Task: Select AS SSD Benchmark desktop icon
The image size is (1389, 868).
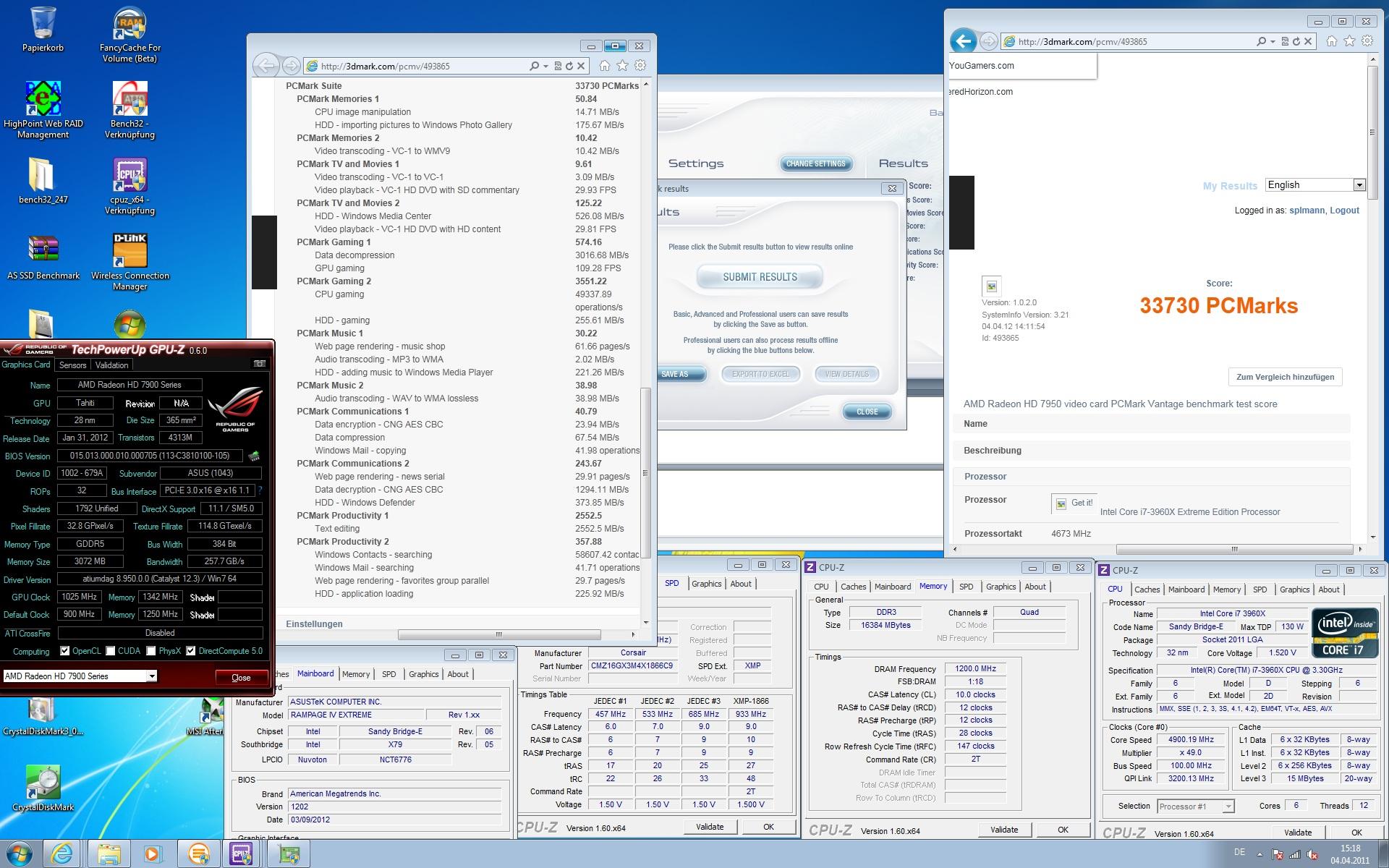Action: (43, 257)
